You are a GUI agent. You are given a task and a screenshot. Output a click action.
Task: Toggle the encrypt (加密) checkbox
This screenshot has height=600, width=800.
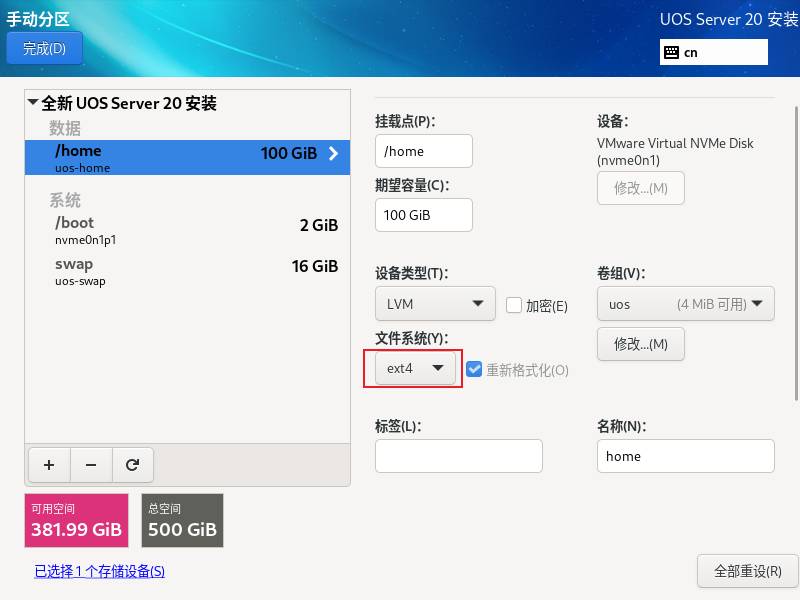click(x=514, y=305)
